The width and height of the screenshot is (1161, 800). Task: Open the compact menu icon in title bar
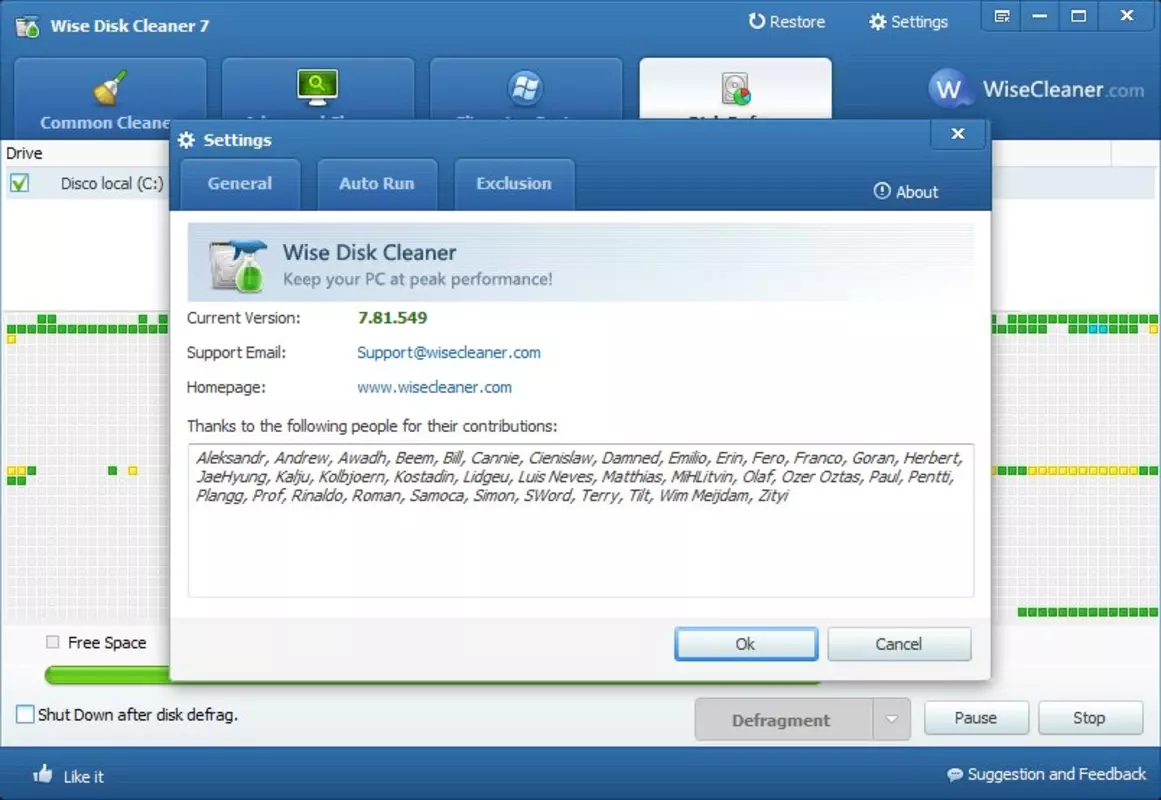coord(1002,16)
